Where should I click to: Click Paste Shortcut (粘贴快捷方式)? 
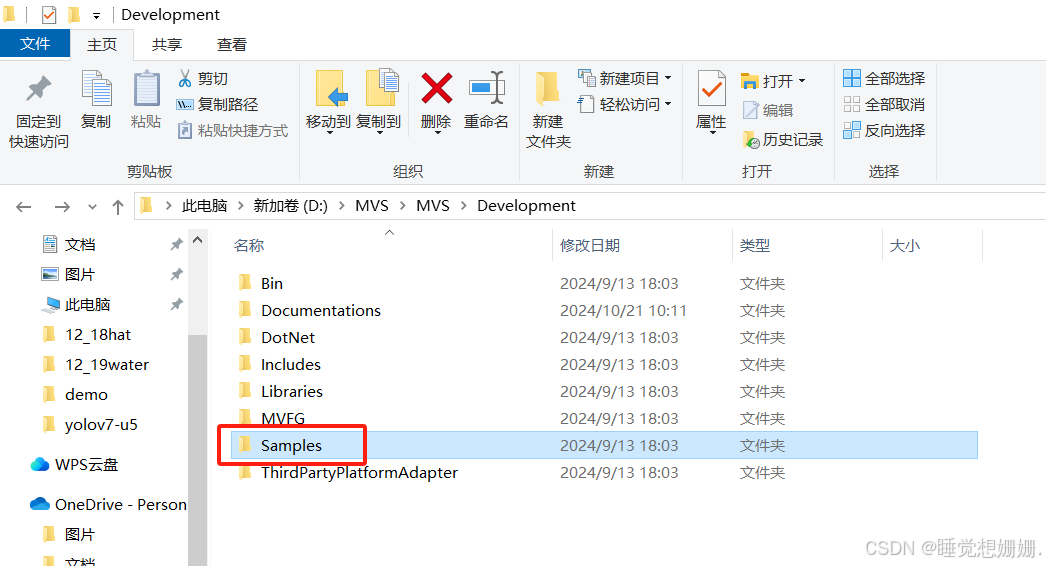tap(233, 130)
